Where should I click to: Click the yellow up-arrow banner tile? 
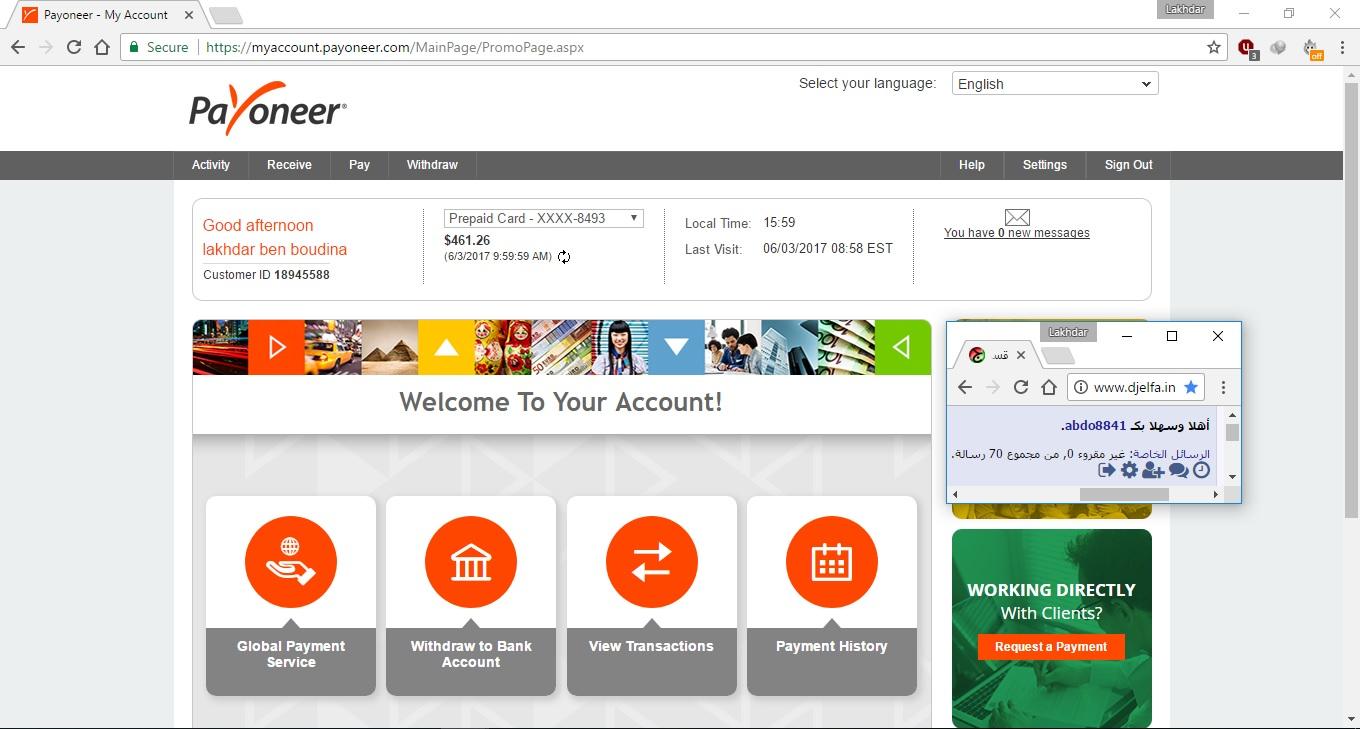coord(446,347)
